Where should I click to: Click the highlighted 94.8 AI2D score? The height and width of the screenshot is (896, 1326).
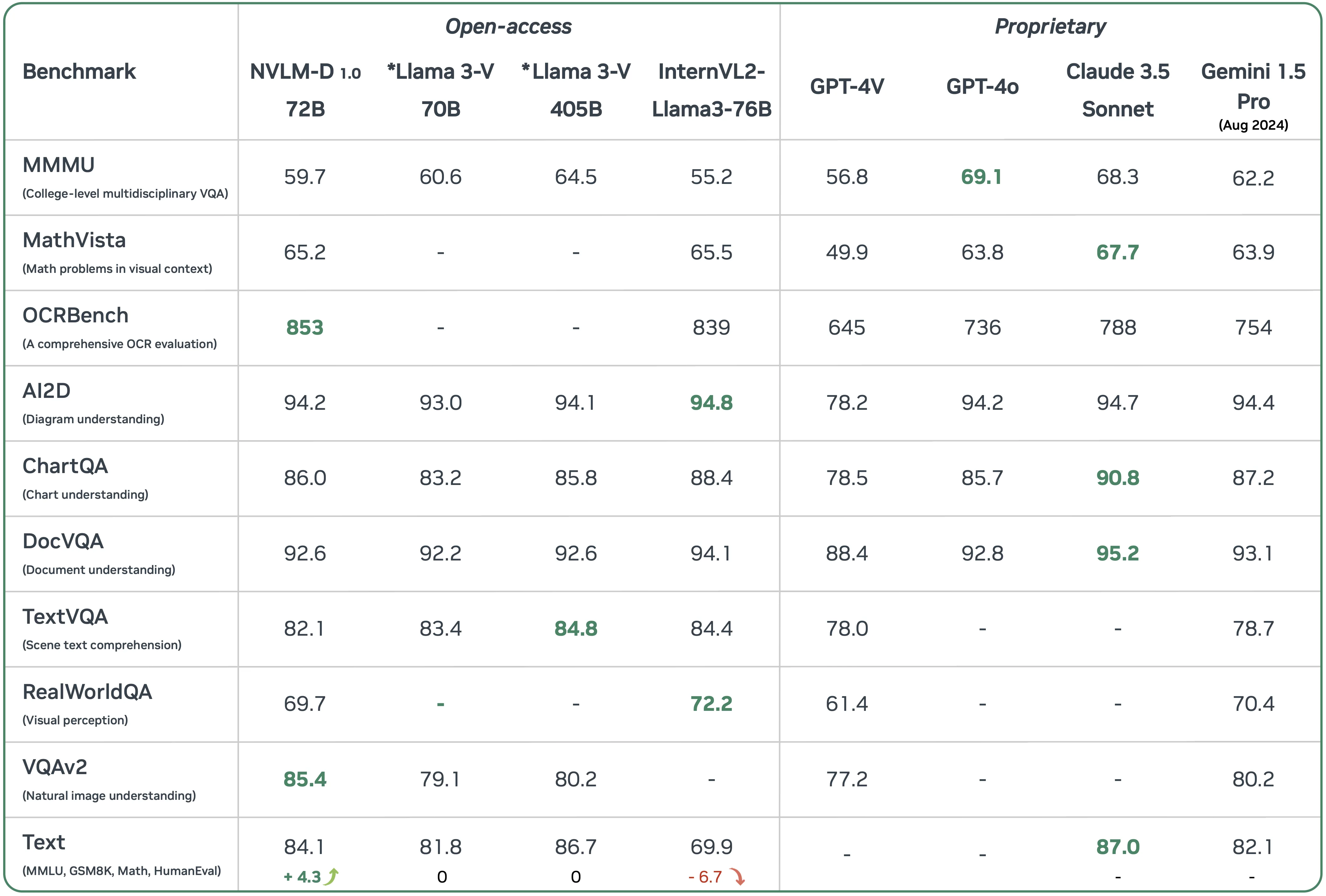[711, 403]
